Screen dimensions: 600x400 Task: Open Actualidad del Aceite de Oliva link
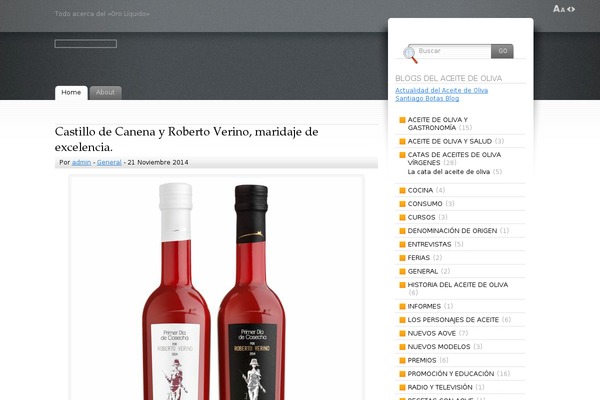coord(442,90)
